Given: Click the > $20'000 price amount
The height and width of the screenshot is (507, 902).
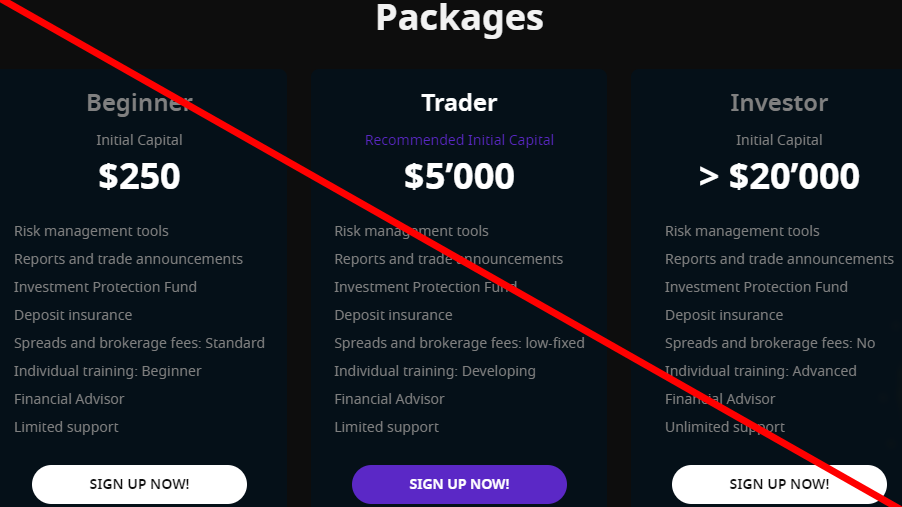Looking at the screenshot, I should pos(779,176).
